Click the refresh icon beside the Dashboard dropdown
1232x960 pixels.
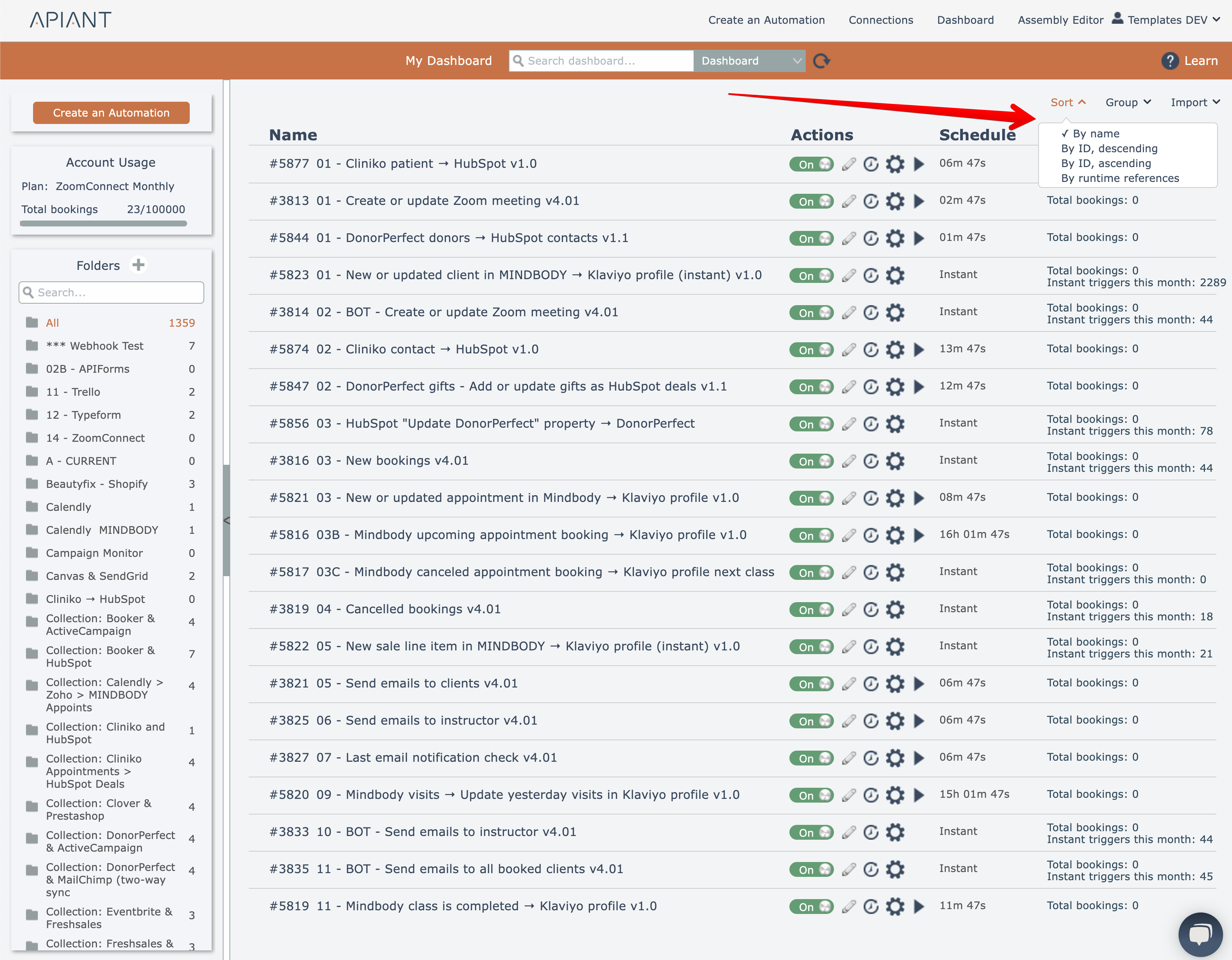(x=821, y=61)
